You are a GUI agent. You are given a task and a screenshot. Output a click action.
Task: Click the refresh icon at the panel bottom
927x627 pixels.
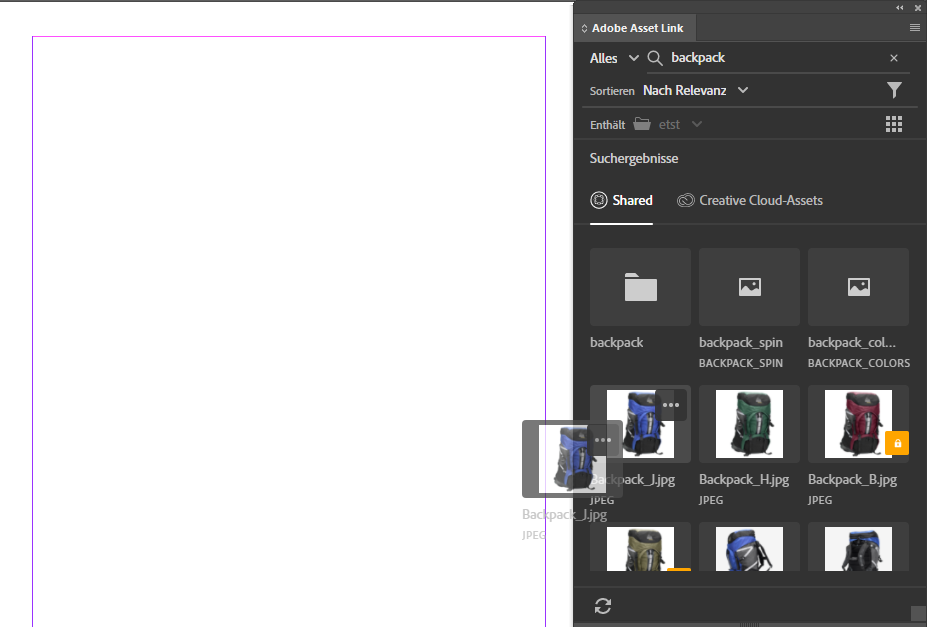pos(603,606)
